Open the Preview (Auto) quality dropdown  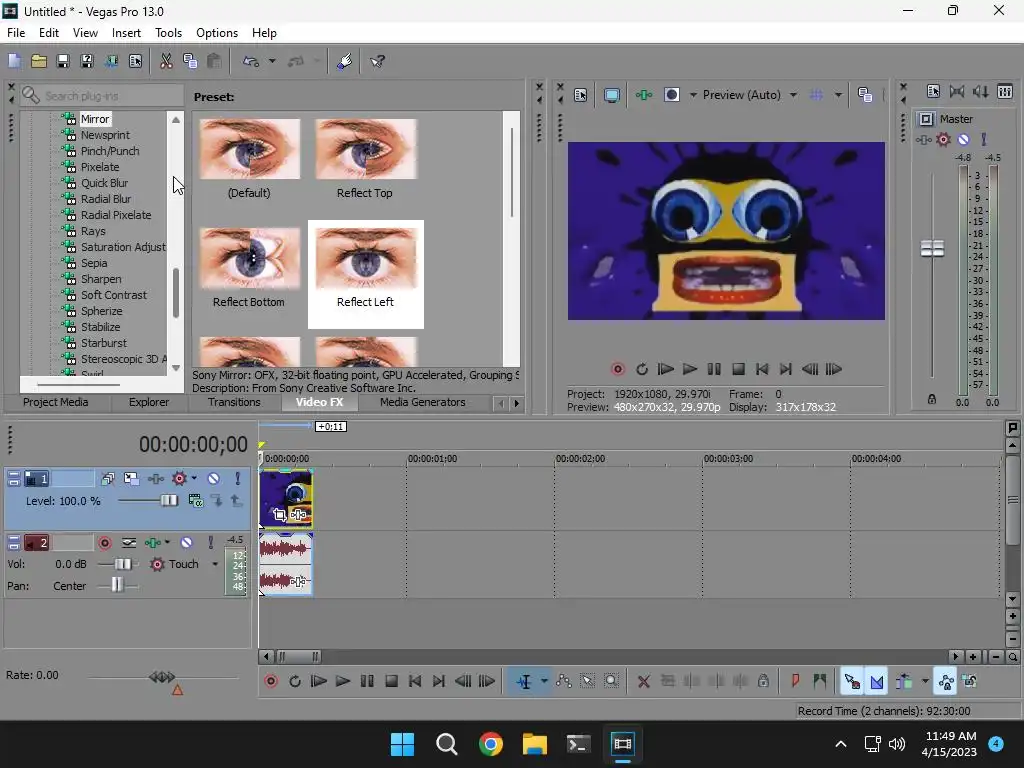tap(793, 95)
